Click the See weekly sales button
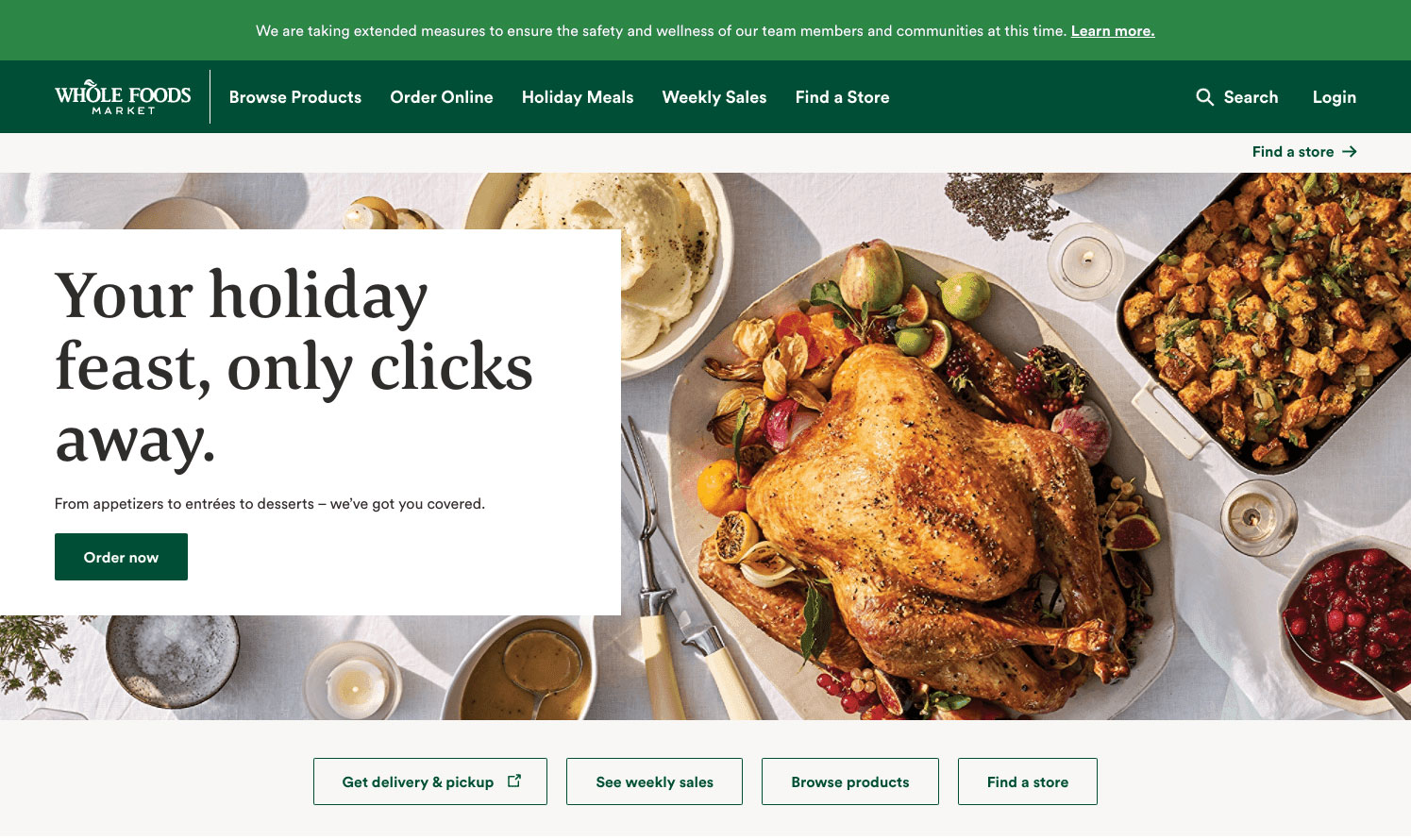 click(x=654, y=781)
